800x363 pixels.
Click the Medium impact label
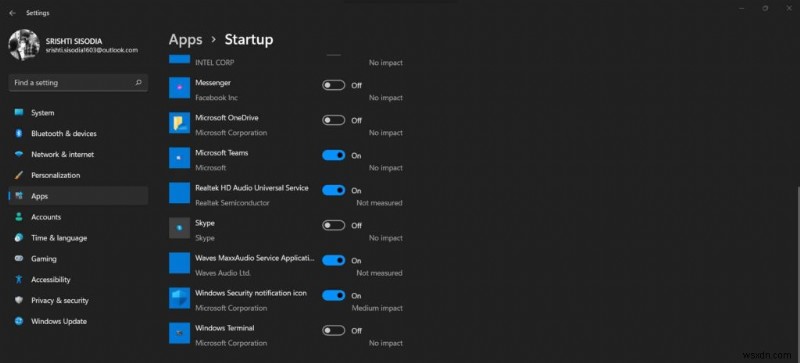pos(377,308)
